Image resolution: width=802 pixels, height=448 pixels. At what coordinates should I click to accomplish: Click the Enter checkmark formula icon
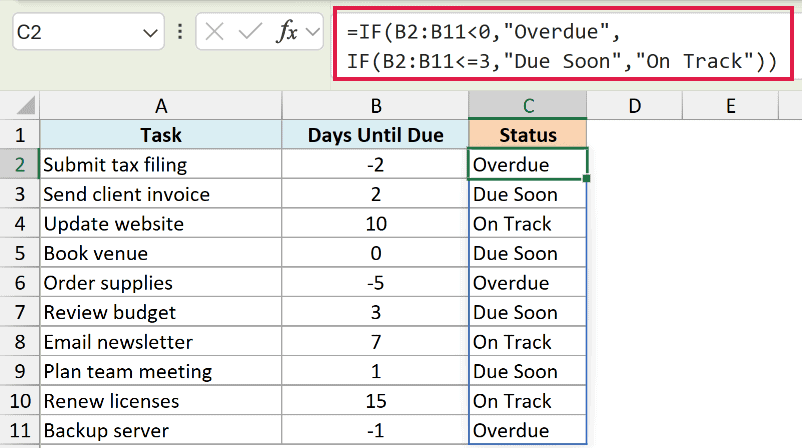tap(250, 32)
